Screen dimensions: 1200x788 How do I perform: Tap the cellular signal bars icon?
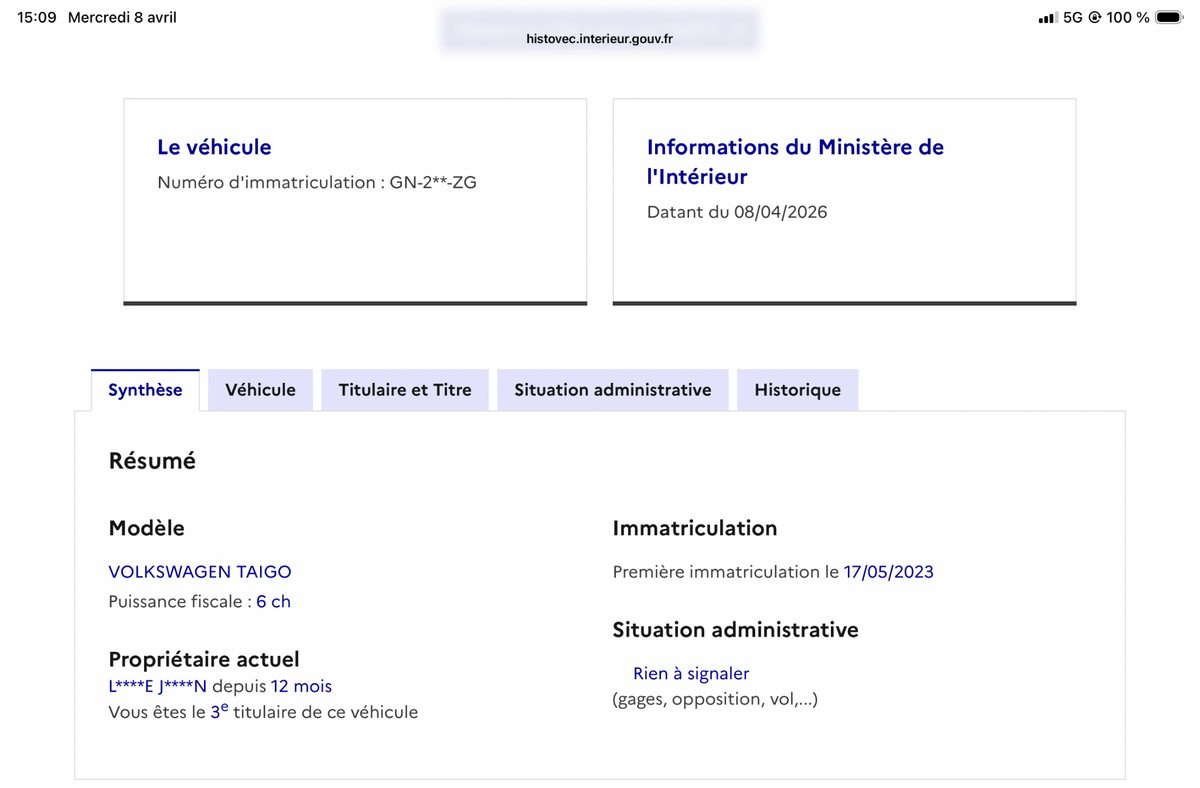tap(1048, 18)
